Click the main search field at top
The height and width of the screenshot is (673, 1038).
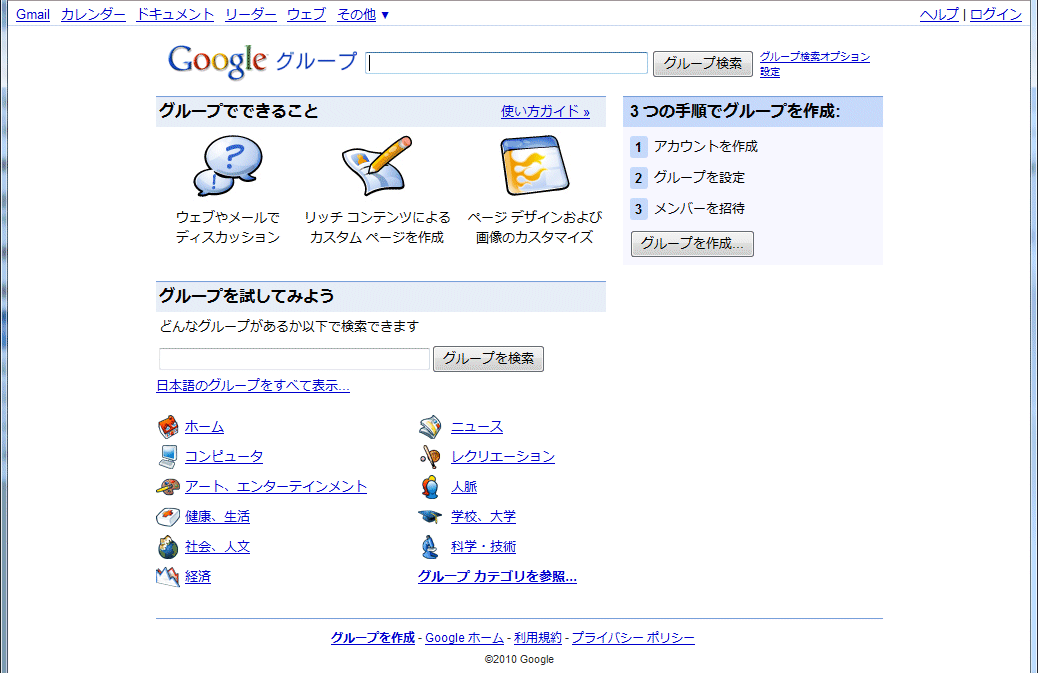[x=507, y=63]
